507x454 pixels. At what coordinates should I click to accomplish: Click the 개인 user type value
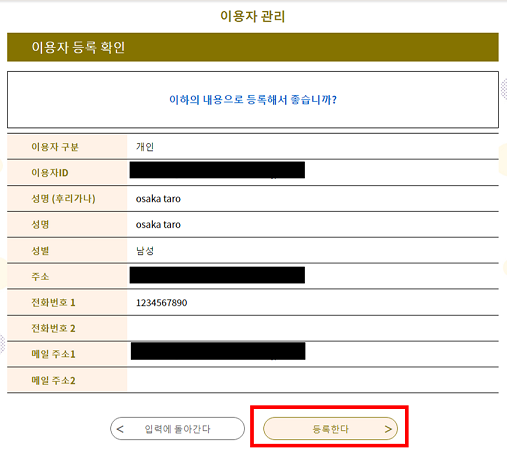coord(145,147)
